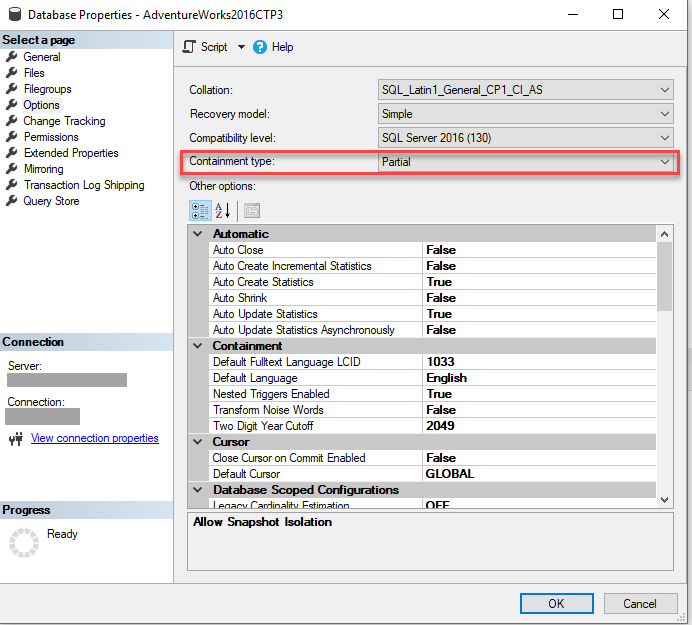Screen dimensions: 692x625
Task: Select the Categorized view icon
Action: 200,210
